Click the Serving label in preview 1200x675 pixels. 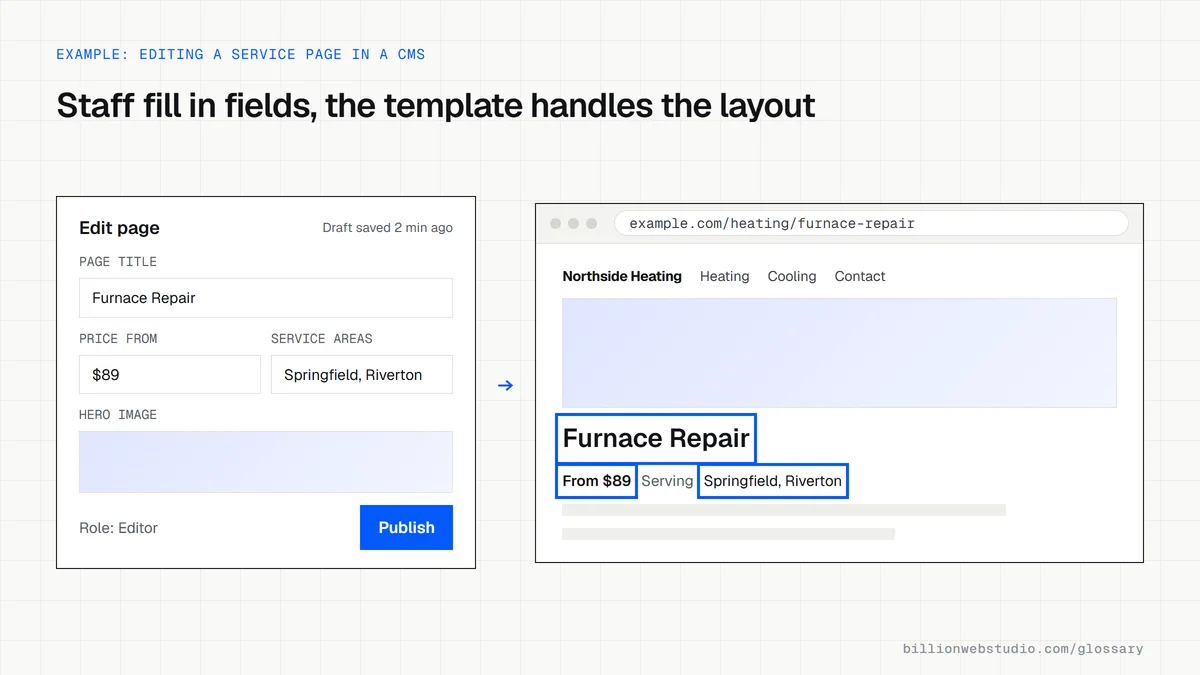coord(667,481)
